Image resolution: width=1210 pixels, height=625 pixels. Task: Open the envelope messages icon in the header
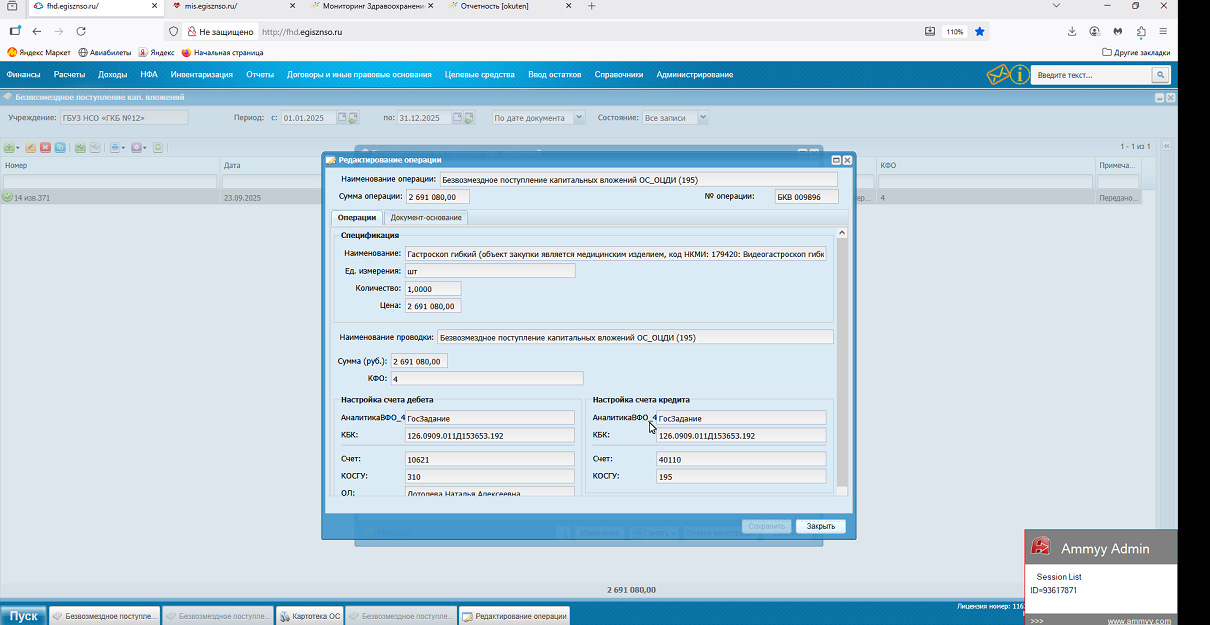(x=998, y=74)
